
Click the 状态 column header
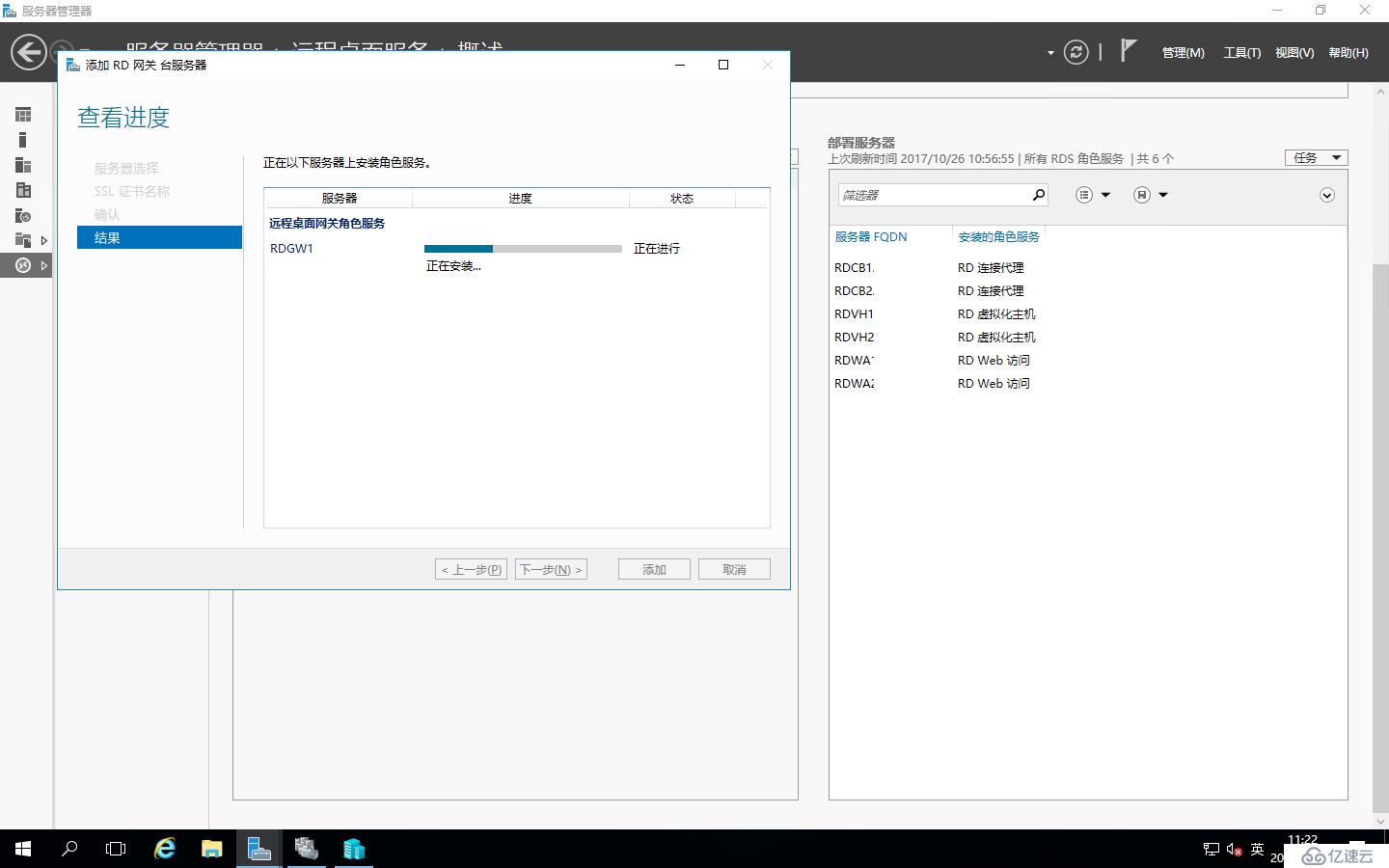pos(682,198)
